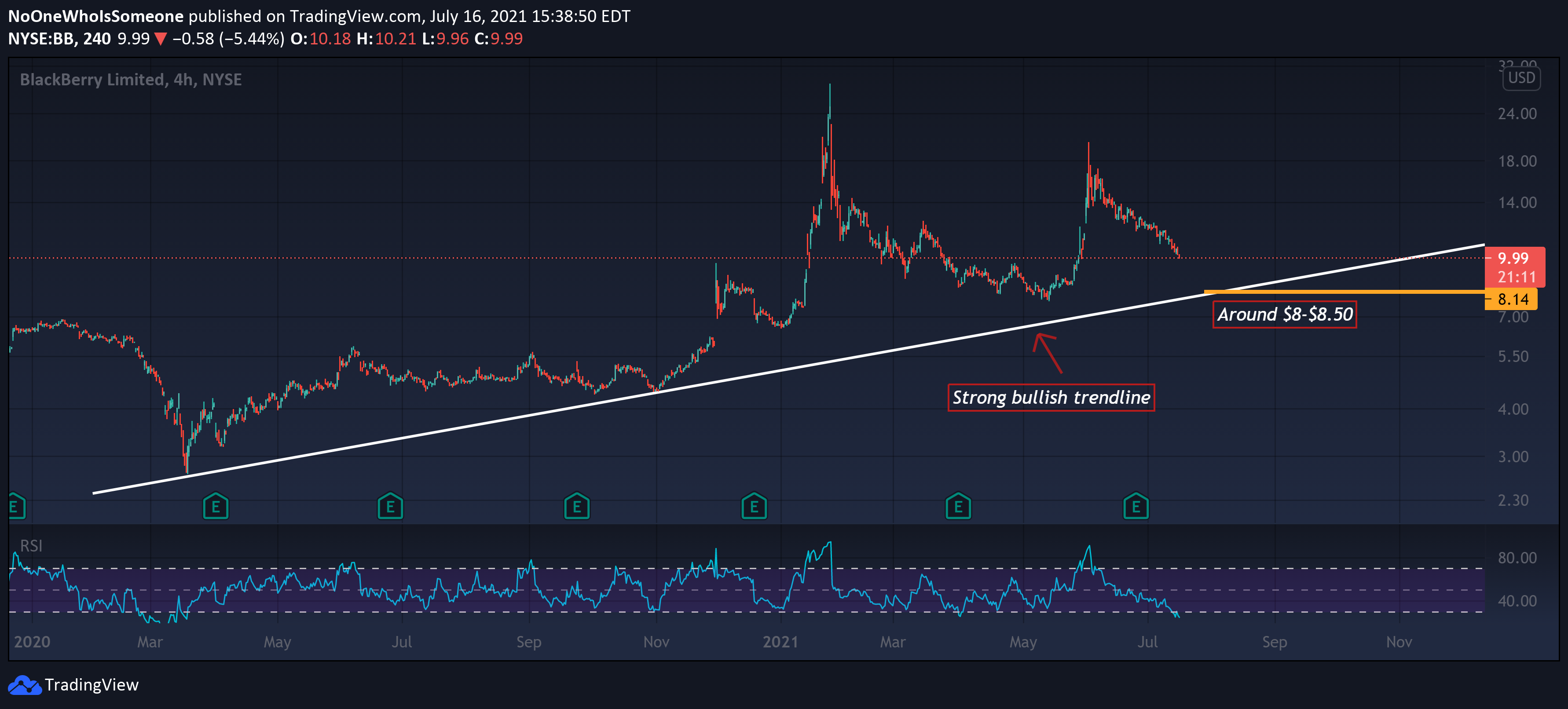Click the TradingView wordmark link
Screen dimensions: 1568x709
tap(92, 685)
